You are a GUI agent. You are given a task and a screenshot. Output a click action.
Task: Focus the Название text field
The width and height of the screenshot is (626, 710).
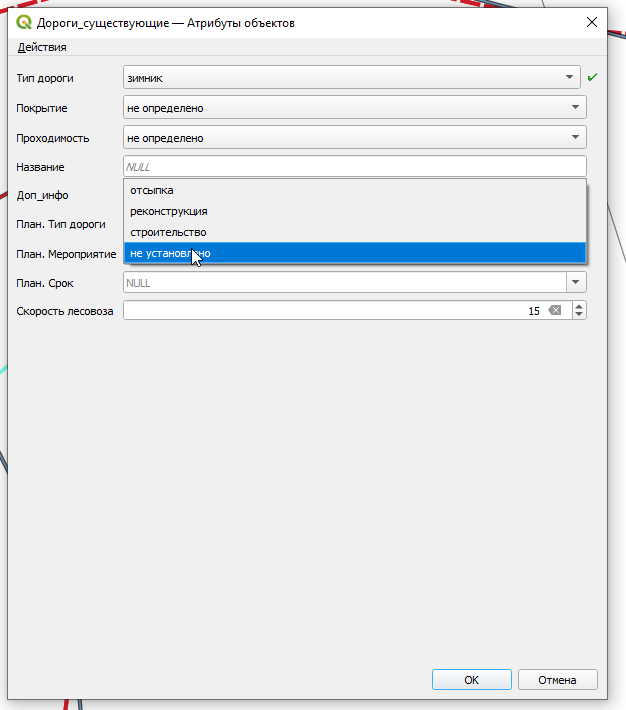[355, 166]
